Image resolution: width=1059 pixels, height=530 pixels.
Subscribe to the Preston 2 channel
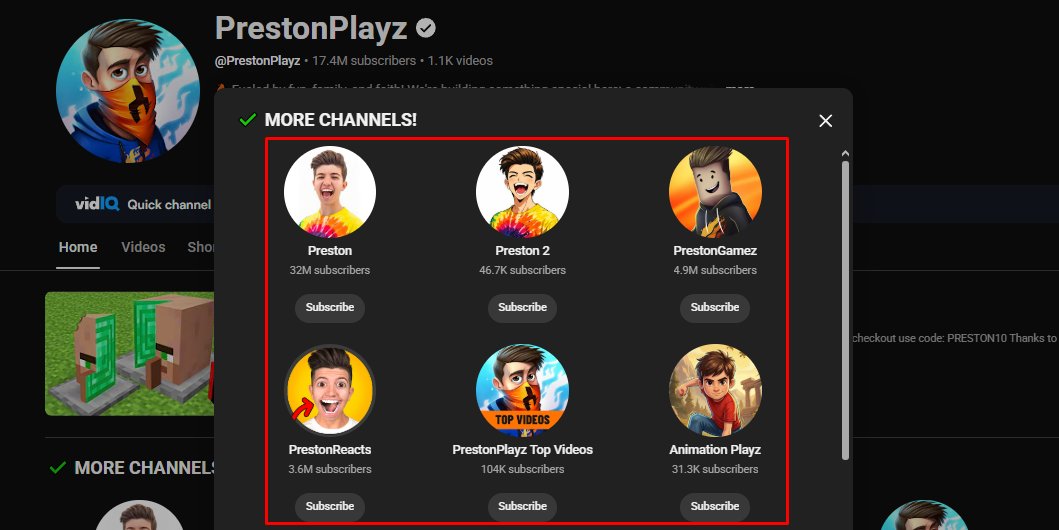pos(522,307)
